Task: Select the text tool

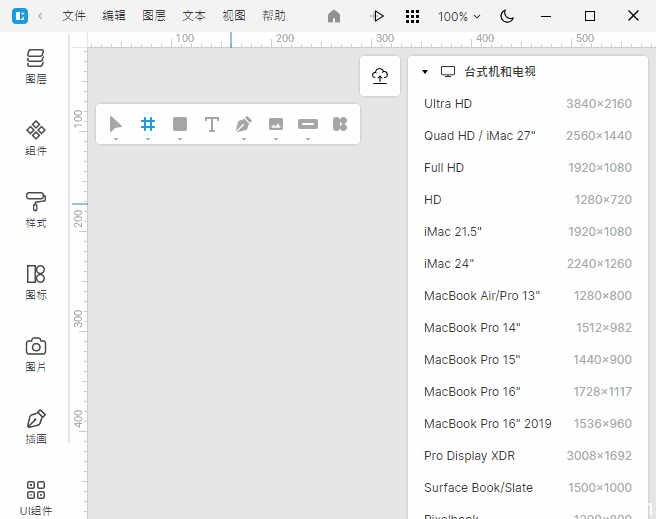Action: [x=212, y=124]
